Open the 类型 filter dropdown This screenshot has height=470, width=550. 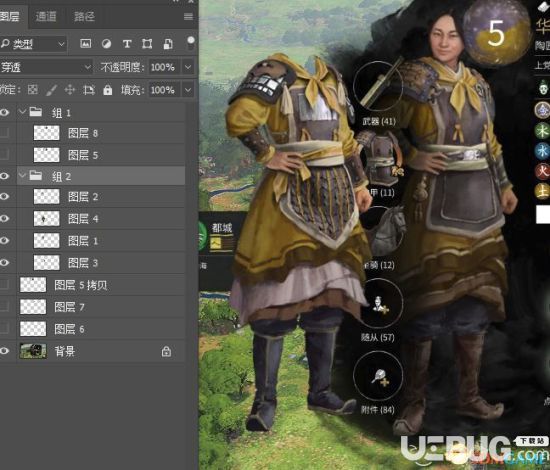33,44
